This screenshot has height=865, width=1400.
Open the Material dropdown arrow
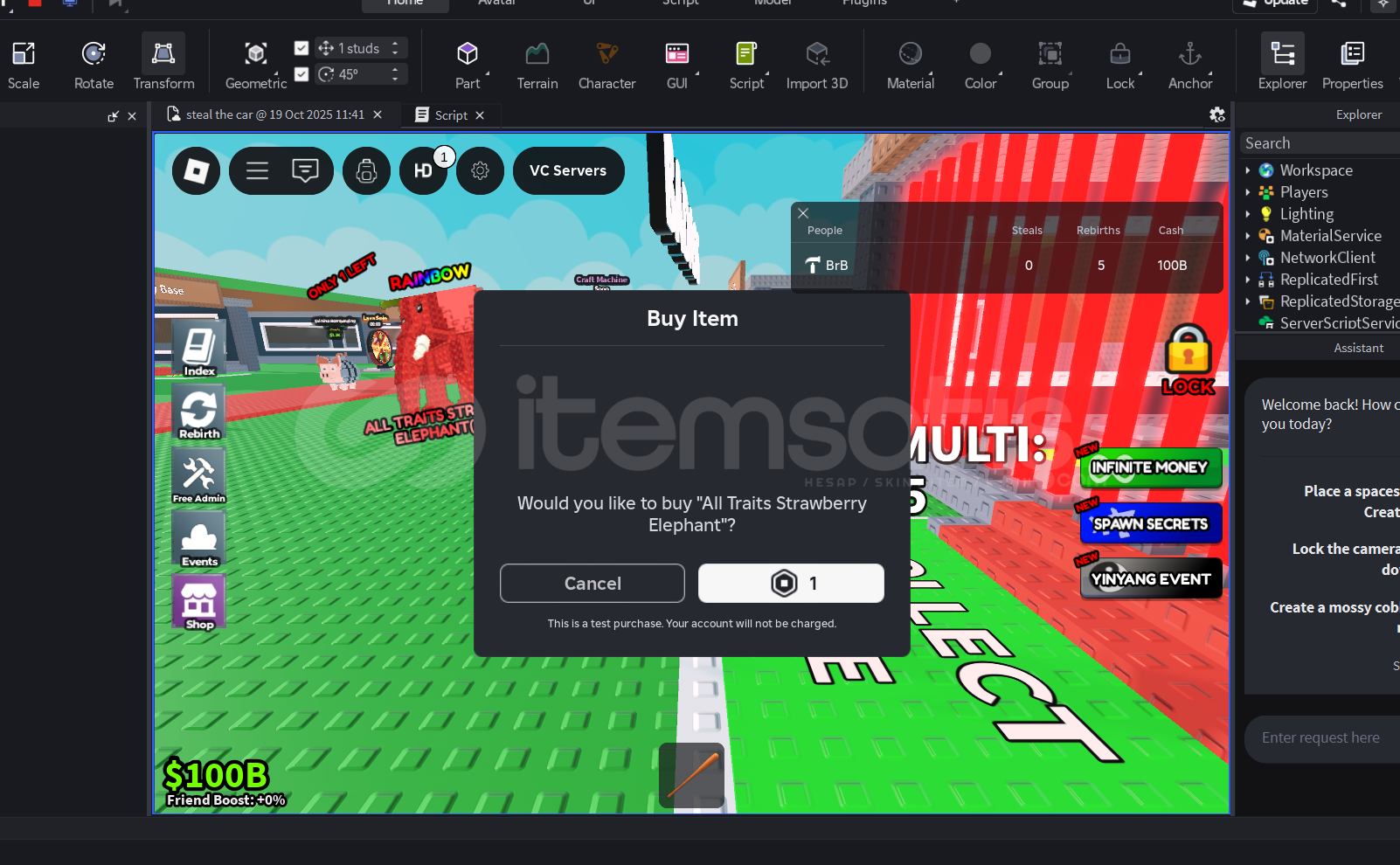point(931,73)
